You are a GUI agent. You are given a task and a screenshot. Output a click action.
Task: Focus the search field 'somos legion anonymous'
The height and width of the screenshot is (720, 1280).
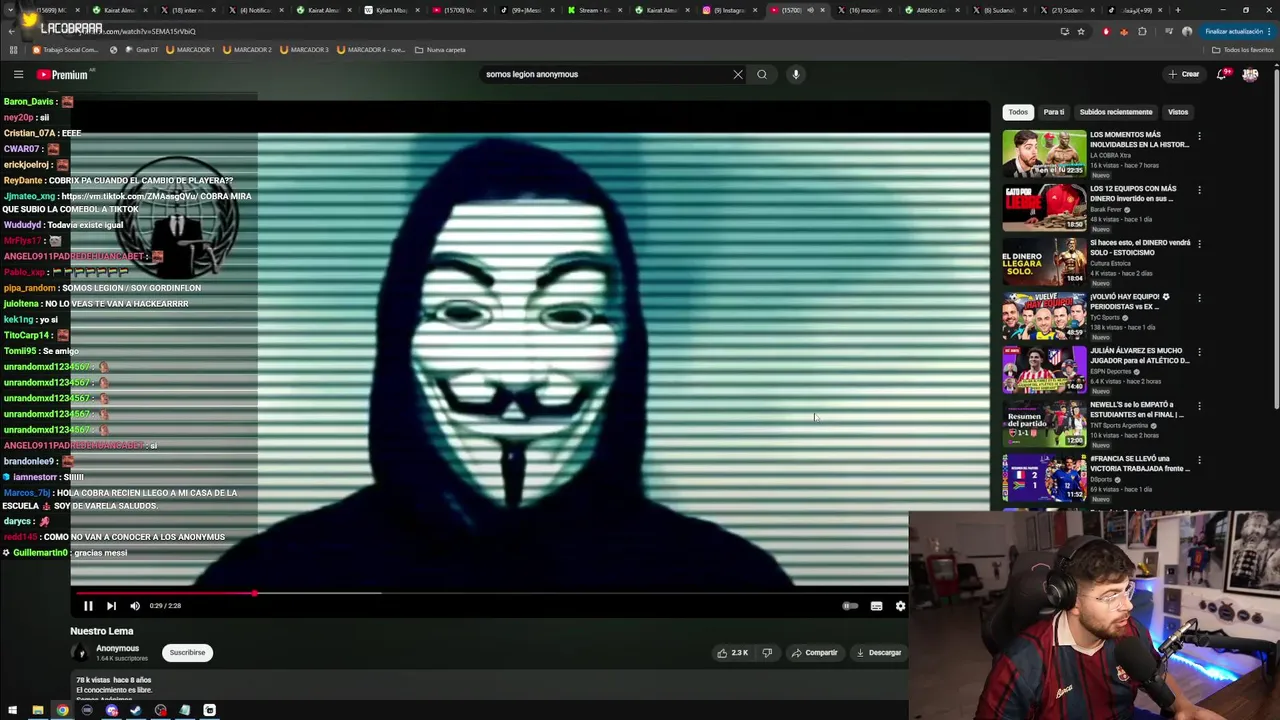pos(605,74)
